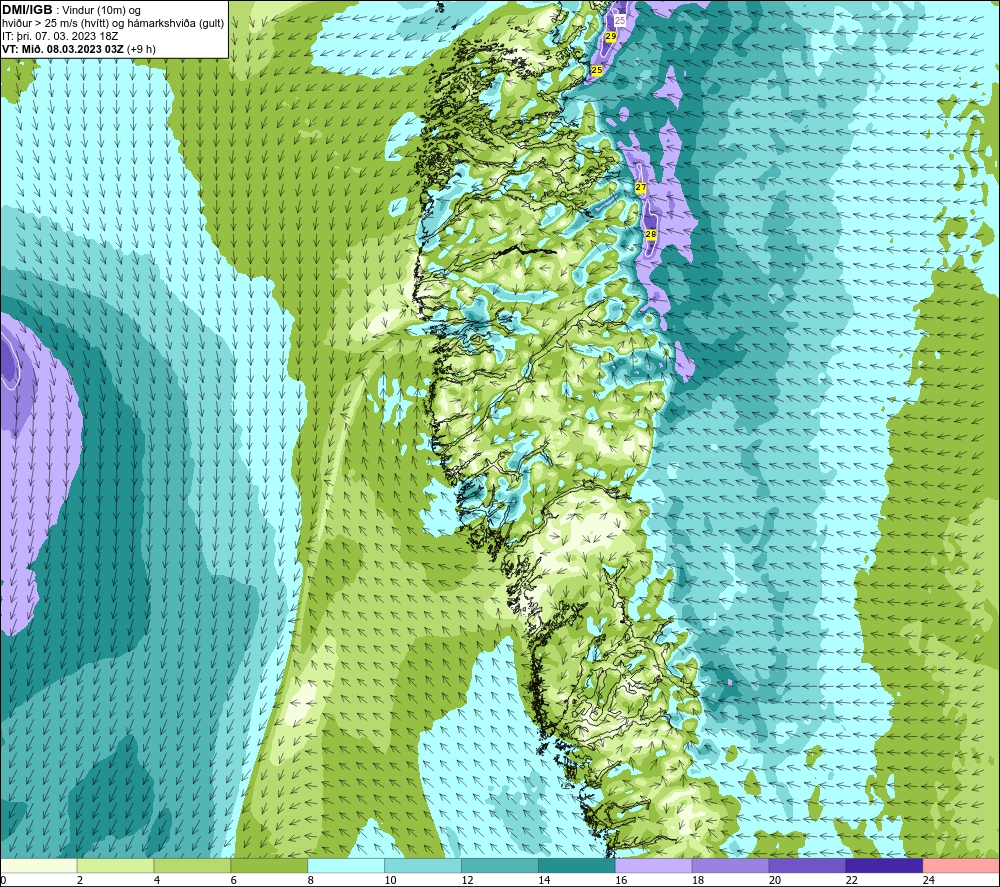Select the 'IT: þri. 07. 03. 2023 18Z' line
Screen dimensions: 1000x887
point(60,36)
